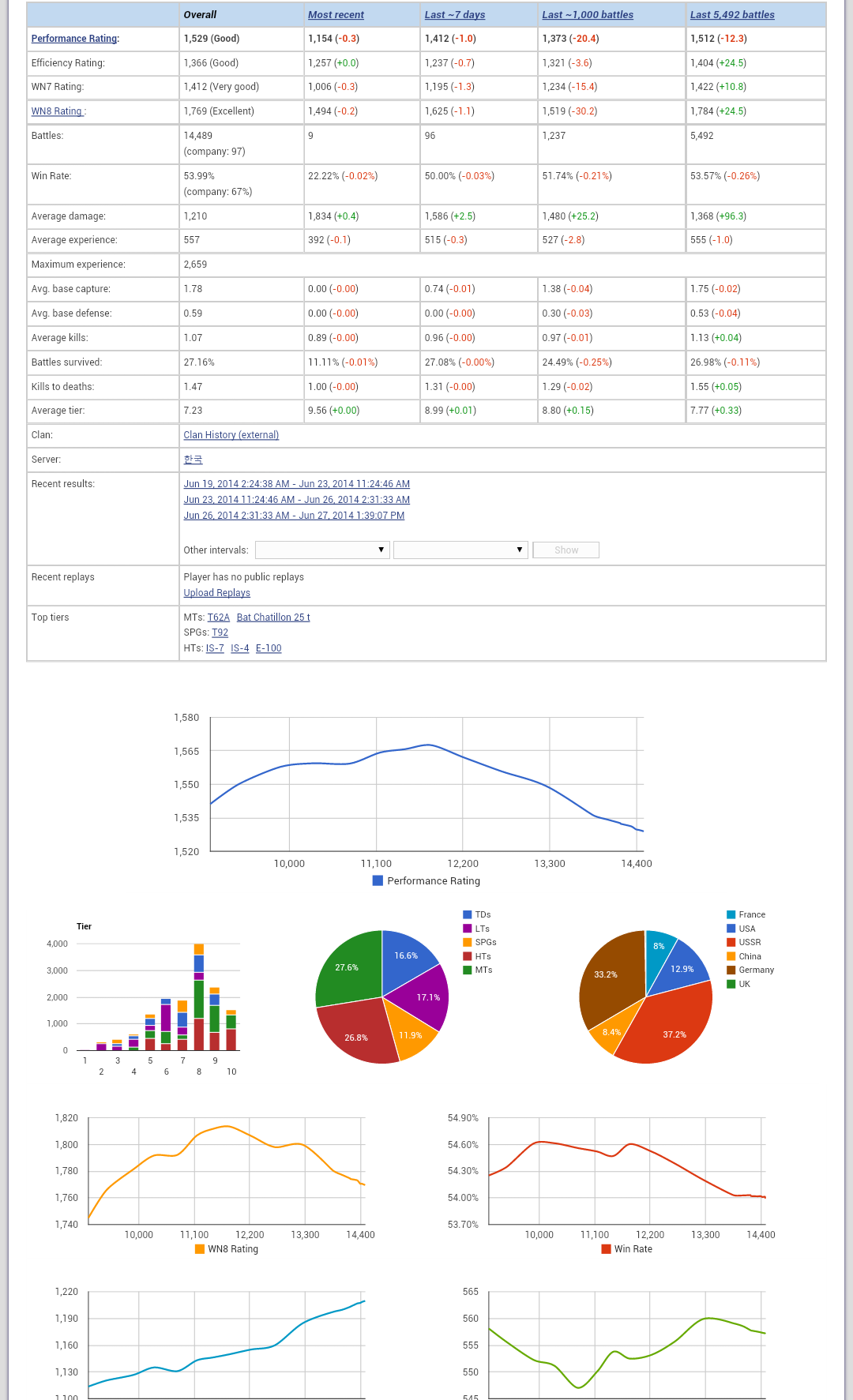
Task: Open Jun 19 – Jun 23 results
Action: coord(296,484)
